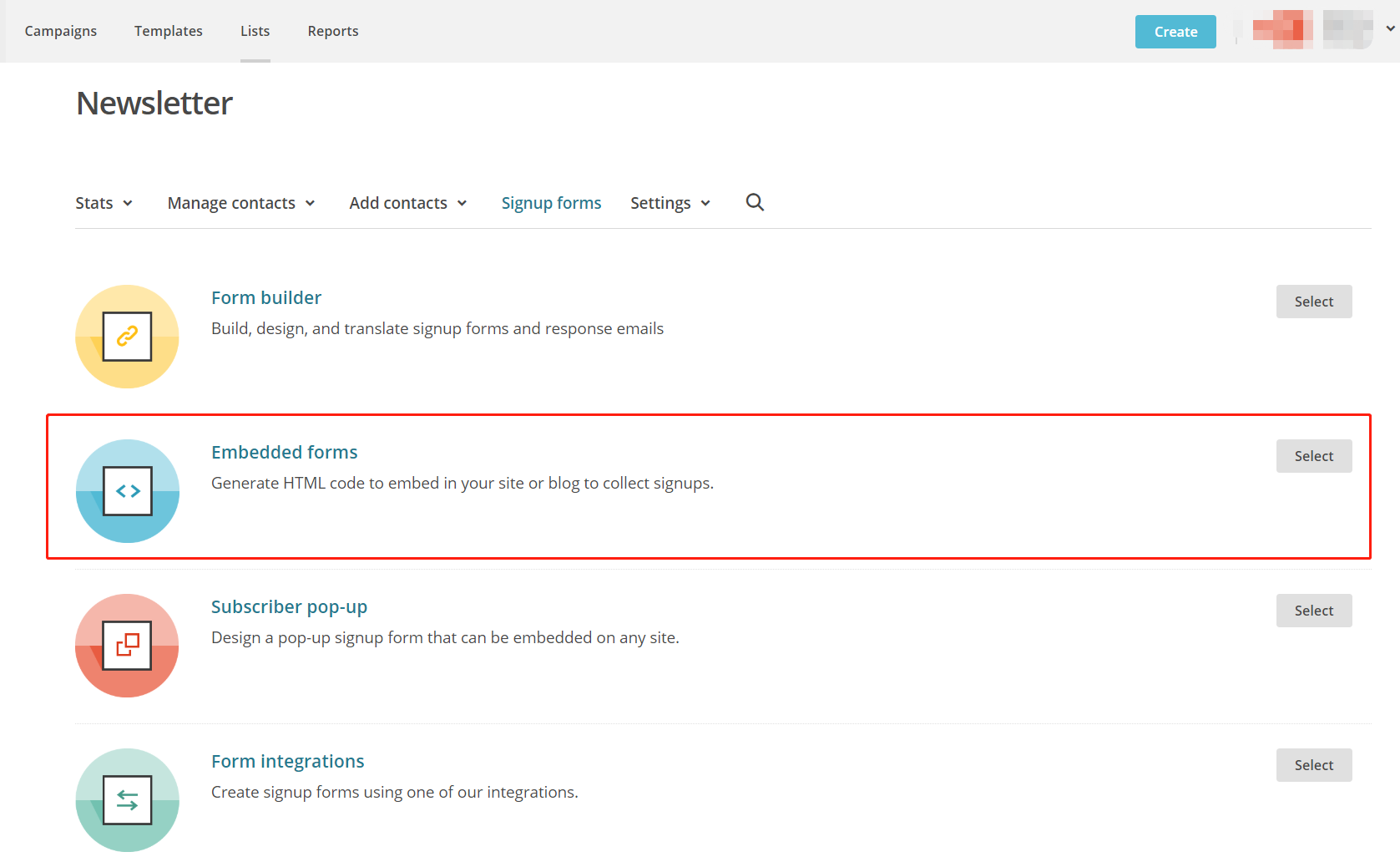Click the Embedded forms code-brackets icon

(x=127, y=491)
